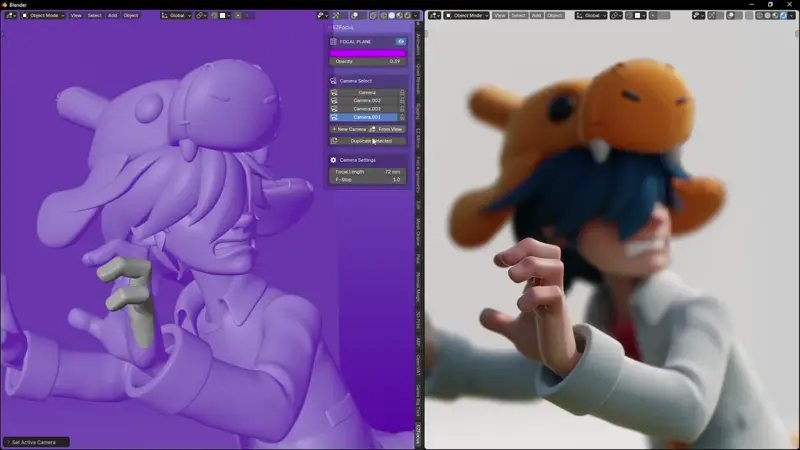
Task: Switch right viewport to rendered shading
Action: click(783, 15)
